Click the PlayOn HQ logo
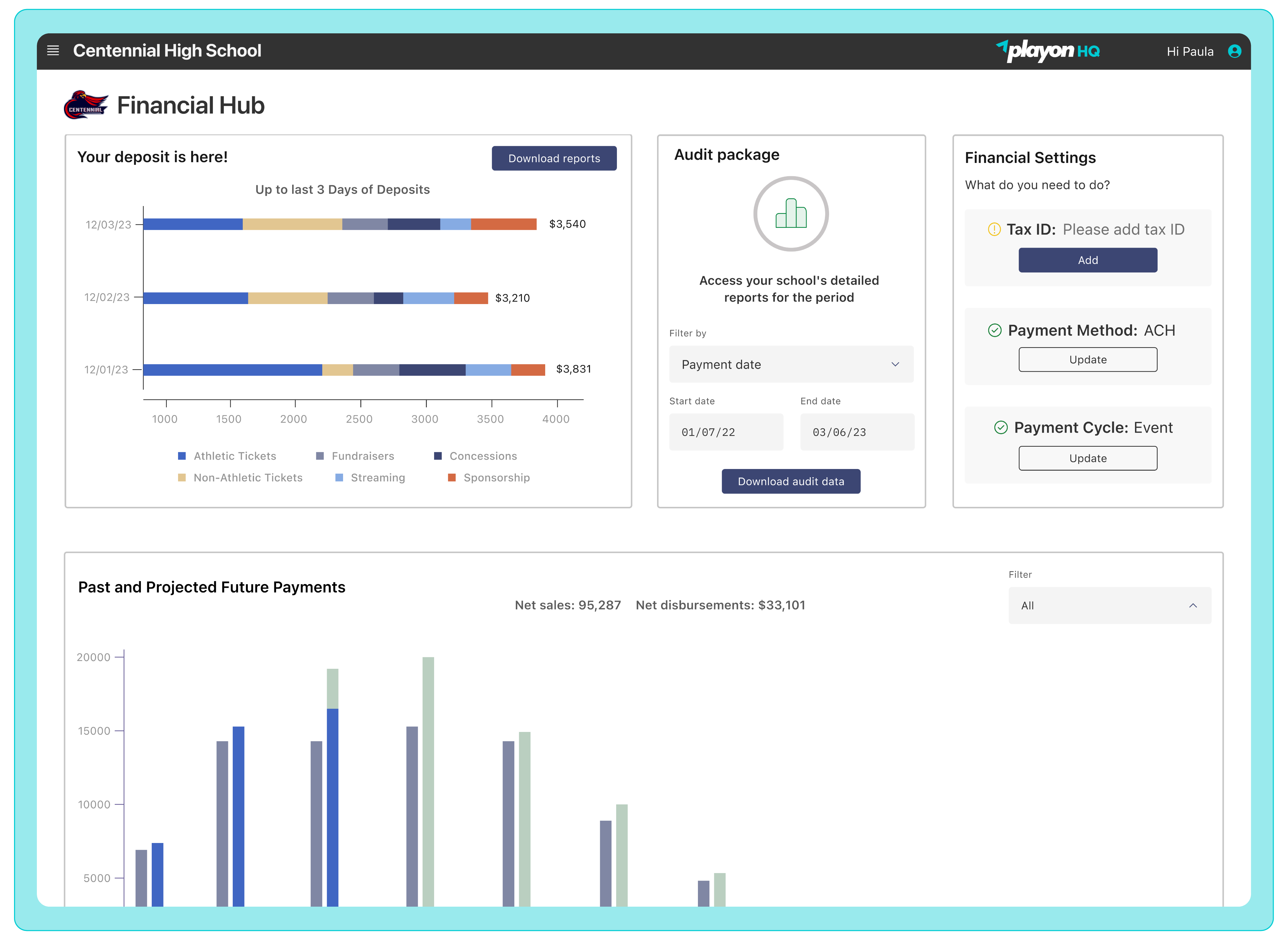The width and height of the screenshot is (1288, 940). click(x=1047, y=51)
